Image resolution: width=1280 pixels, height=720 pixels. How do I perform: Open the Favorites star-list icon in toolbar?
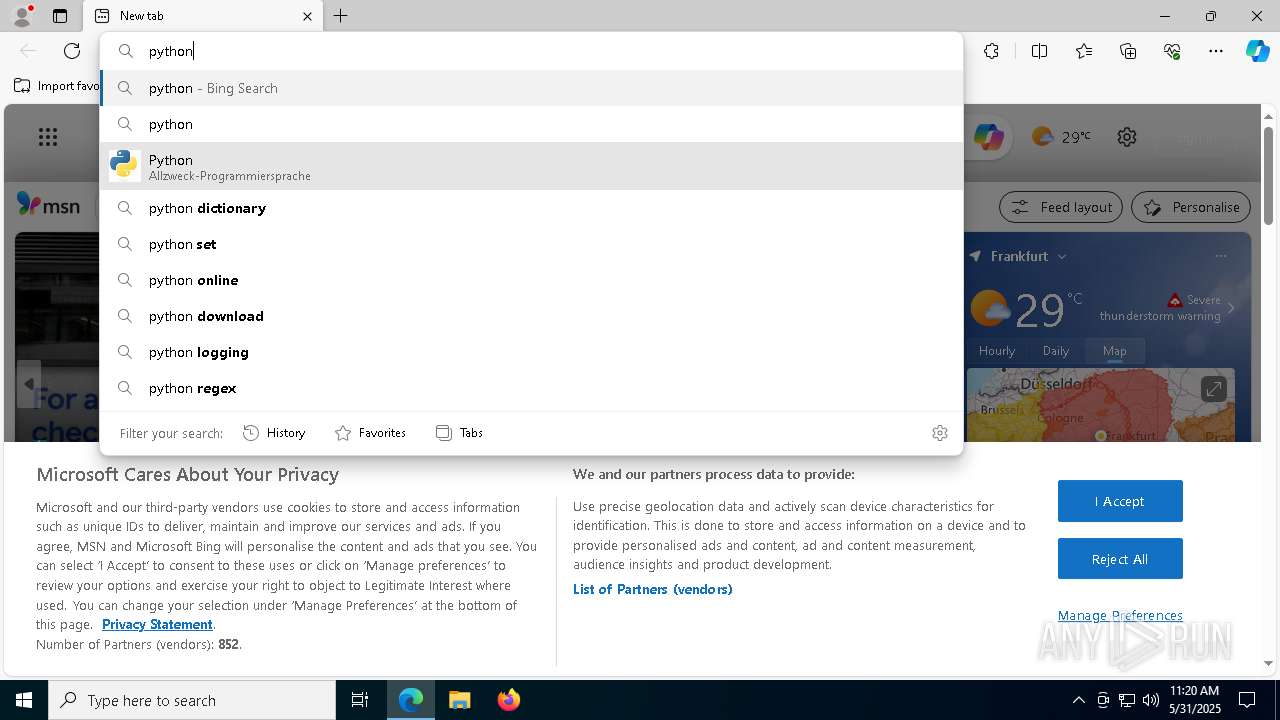(x=1084, y=51)
